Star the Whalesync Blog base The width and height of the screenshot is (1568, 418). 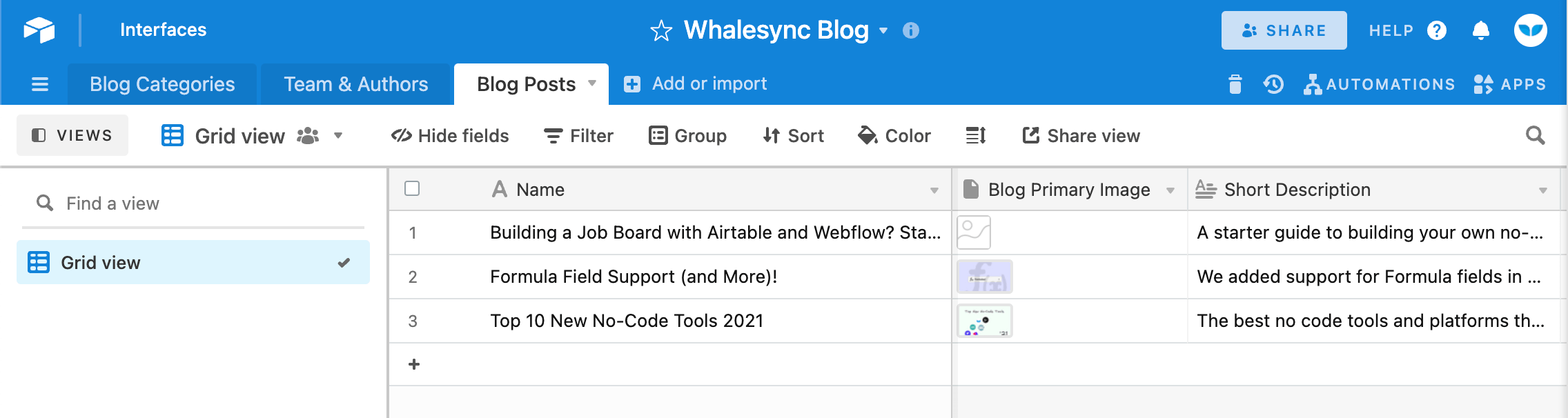pyautogui.click(x=661, y=30)
